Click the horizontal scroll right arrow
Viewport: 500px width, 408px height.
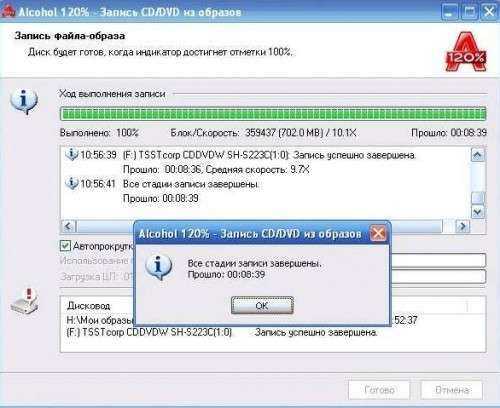pyautogui.click(x=462, y=226)
